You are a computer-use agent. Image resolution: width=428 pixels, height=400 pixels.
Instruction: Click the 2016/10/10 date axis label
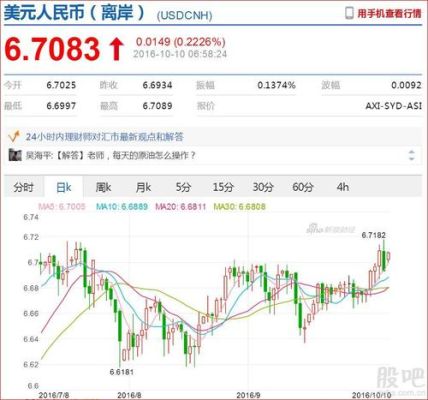click(x=371, y=395)
